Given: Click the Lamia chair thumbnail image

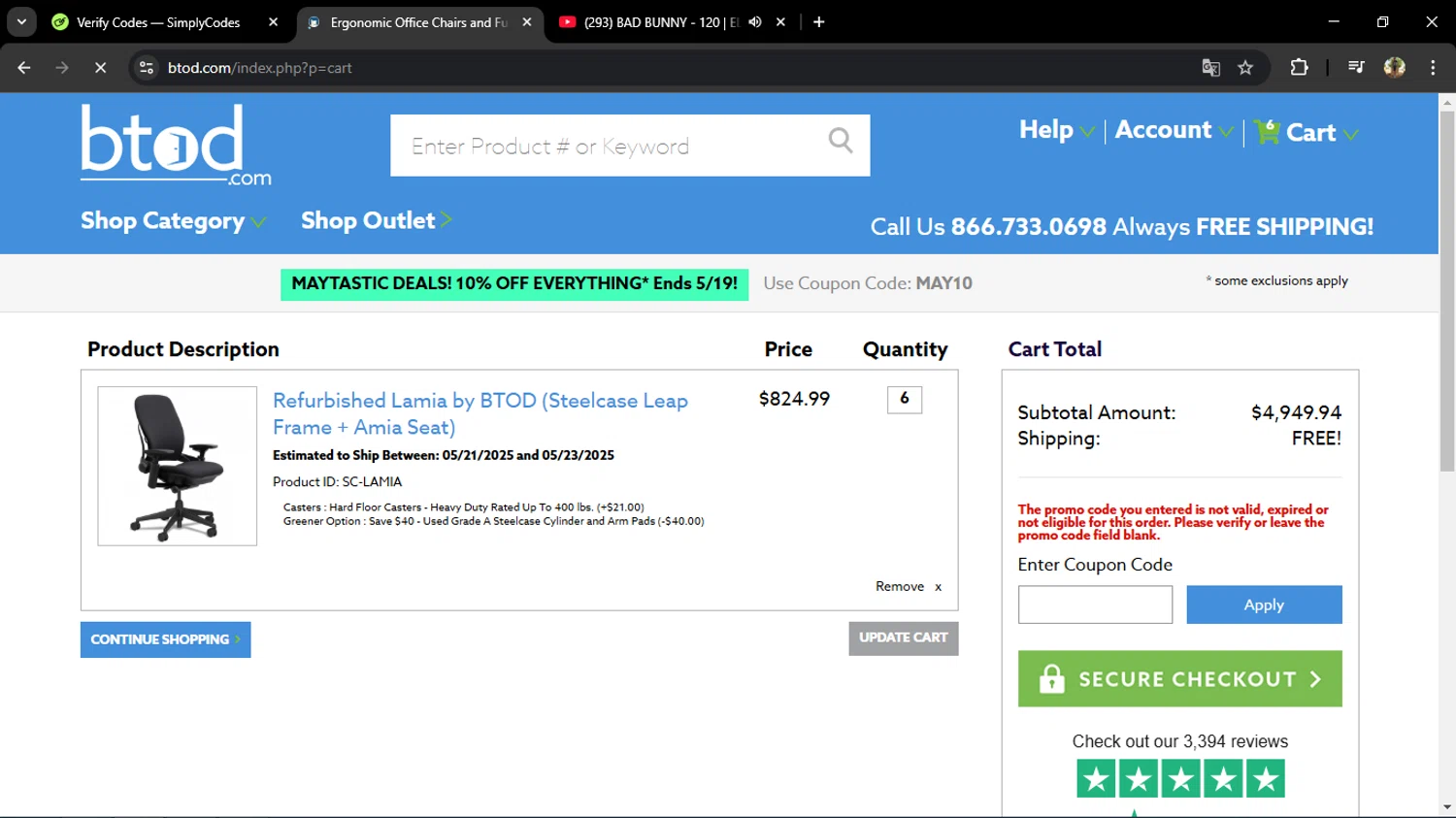Looking at the screenshot, I should 177,466.
